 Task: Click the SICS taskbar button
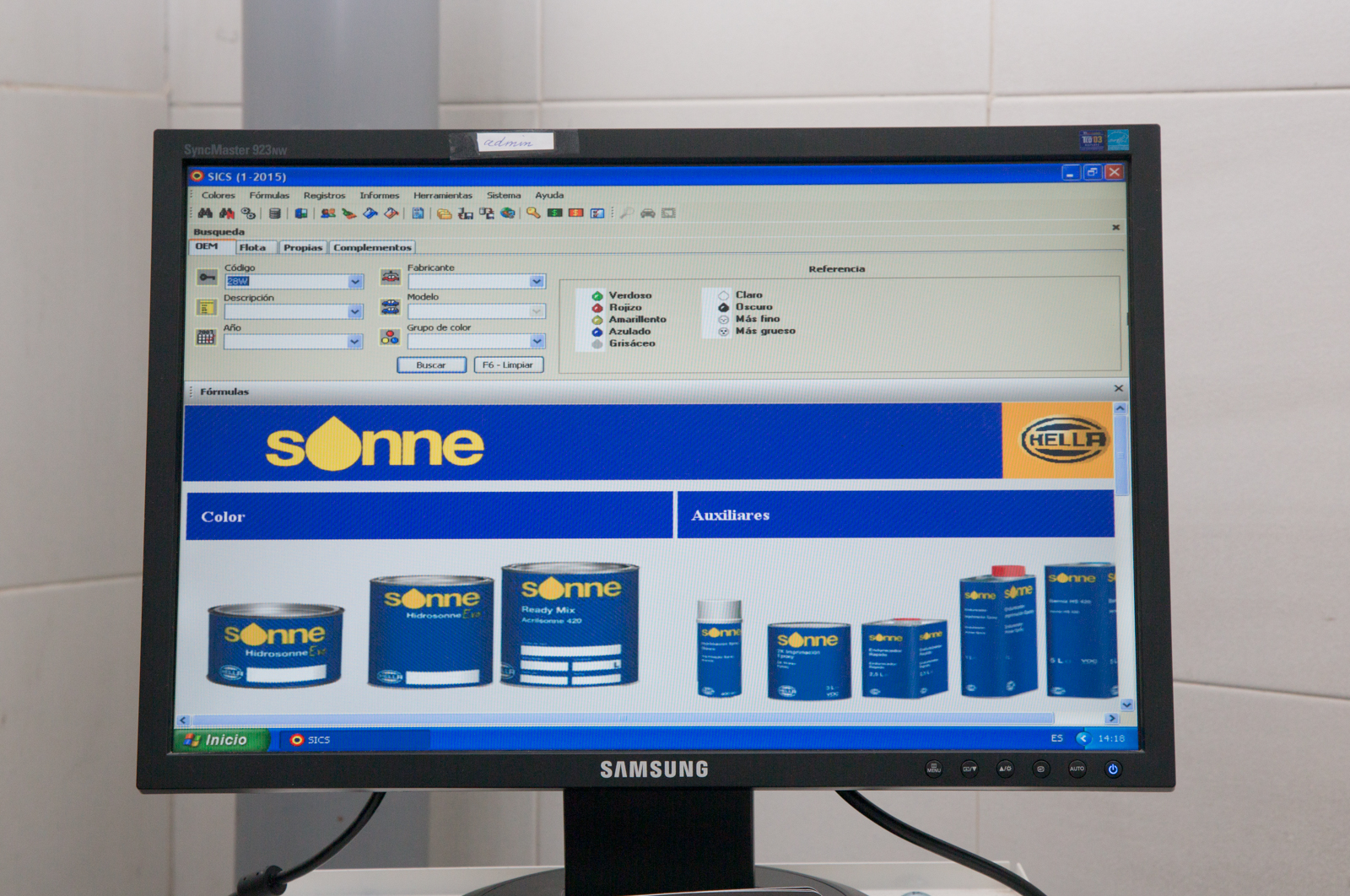click(354, 740)
